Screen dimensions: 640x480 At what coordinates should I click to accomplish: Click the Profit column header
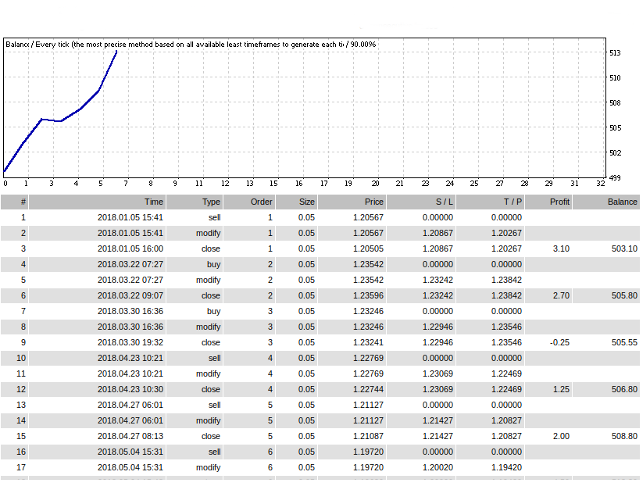pyautogui.click(x=560, y=202)
